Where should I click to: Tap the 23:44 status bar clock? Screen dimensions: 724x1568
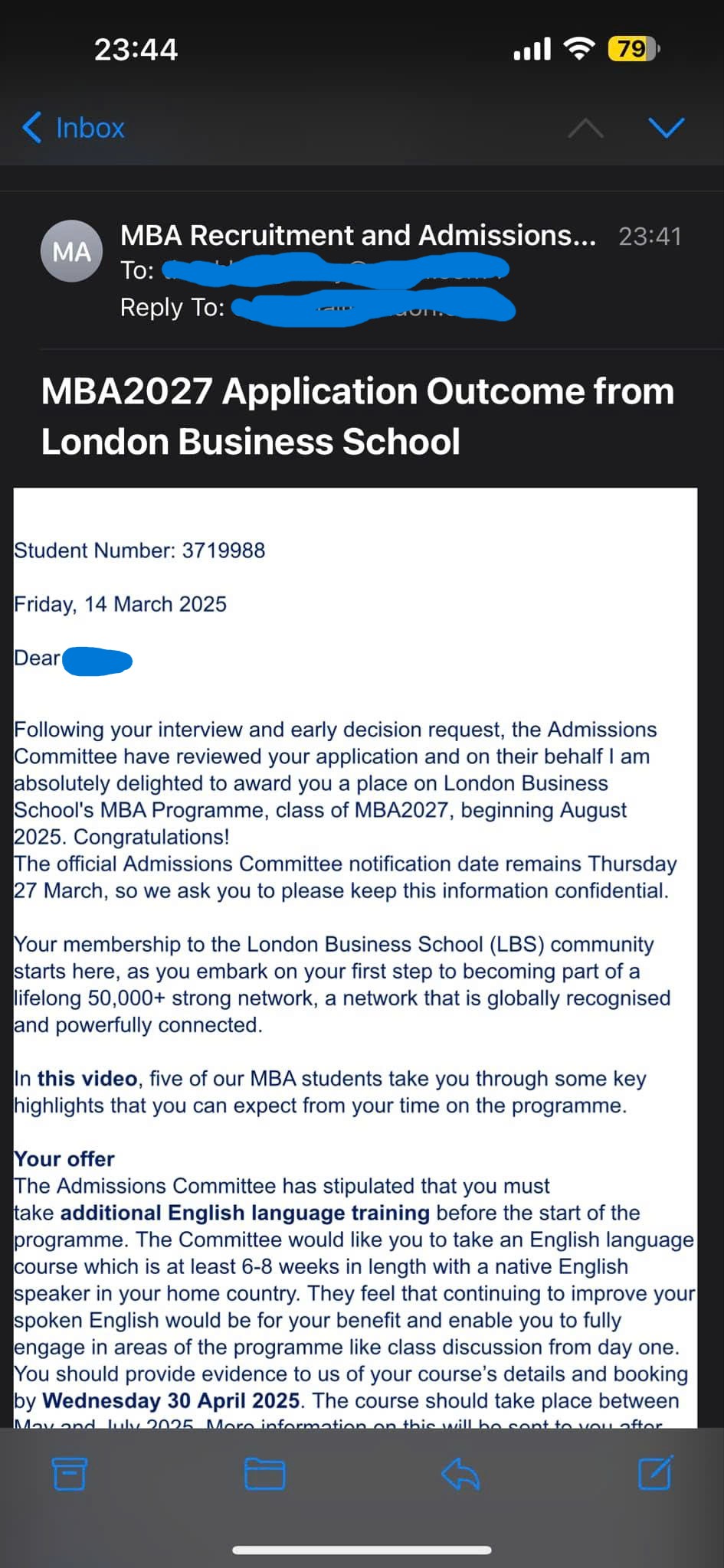(x=136, y=50)
